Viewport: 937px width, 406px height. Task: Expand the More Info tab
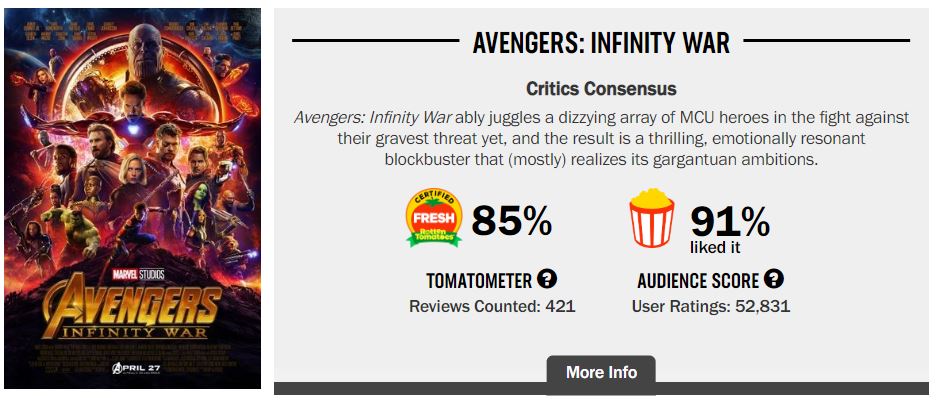(601, 372)
